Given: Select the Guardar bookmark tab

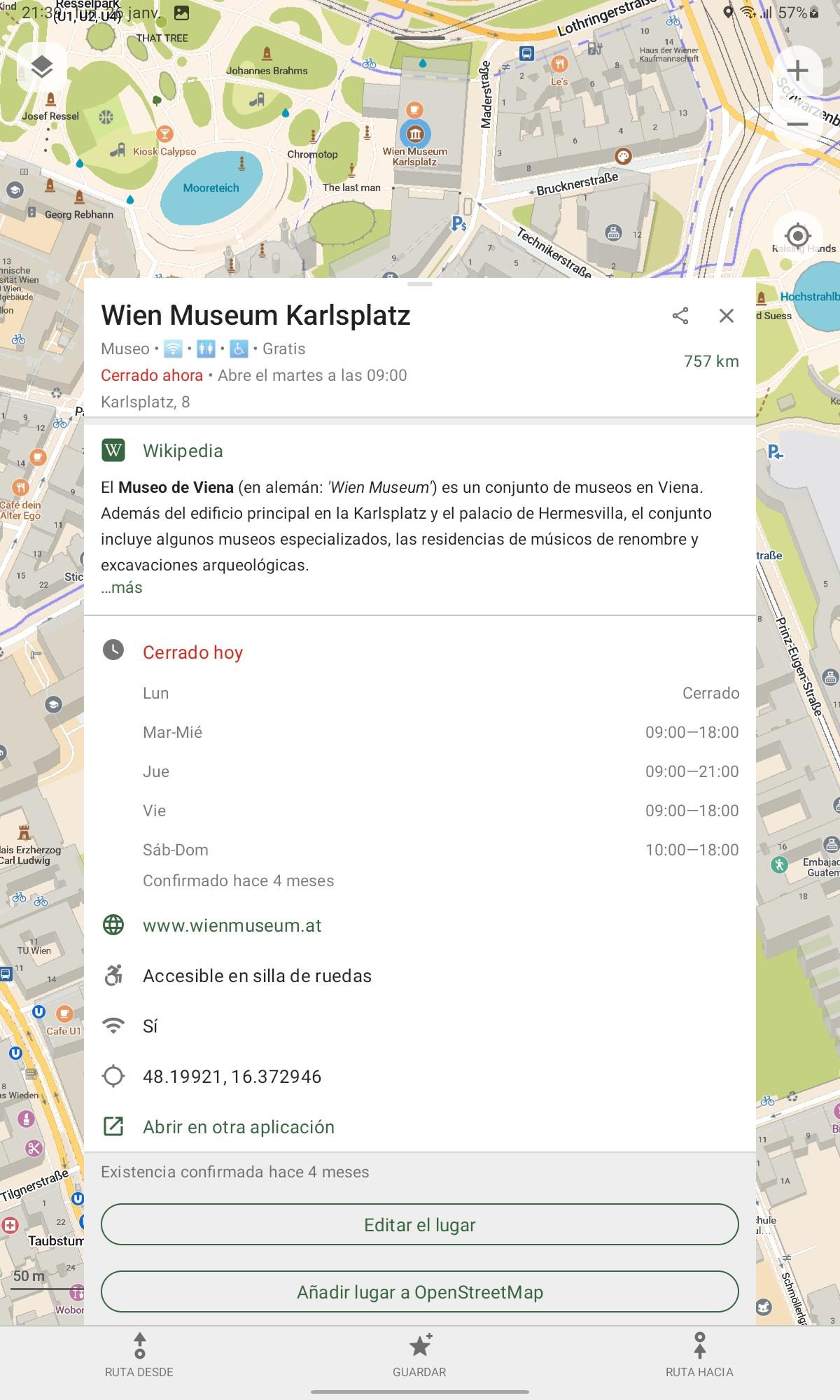Looking at the screenshot, I should (x=419, y=1355).
